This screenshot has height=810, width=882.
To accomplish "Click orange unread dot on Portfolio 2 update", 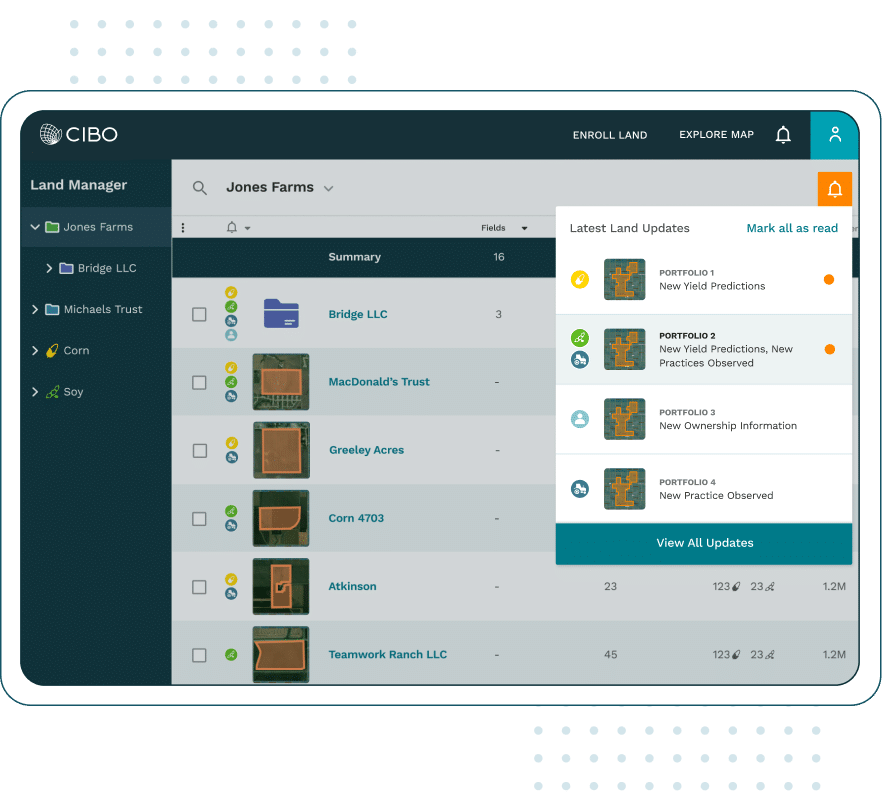I will 829,349.
